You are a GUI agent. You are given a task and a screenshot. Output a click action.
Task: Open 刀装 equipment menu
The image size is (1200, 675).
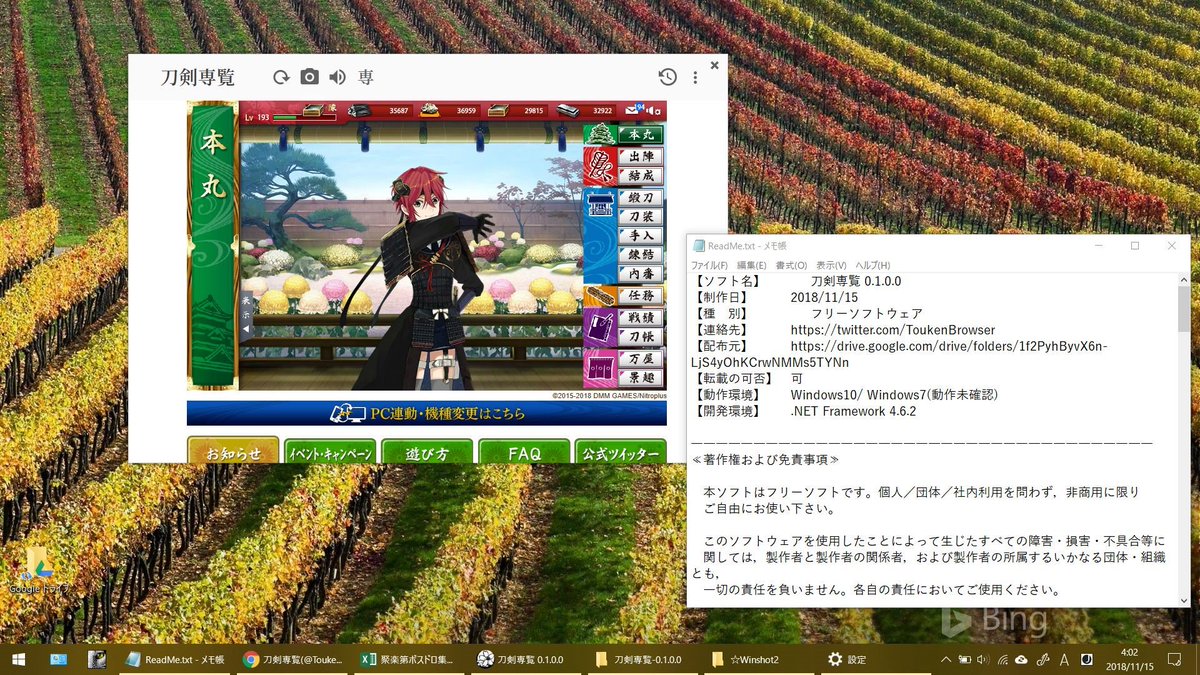click(x=640, y=216)
